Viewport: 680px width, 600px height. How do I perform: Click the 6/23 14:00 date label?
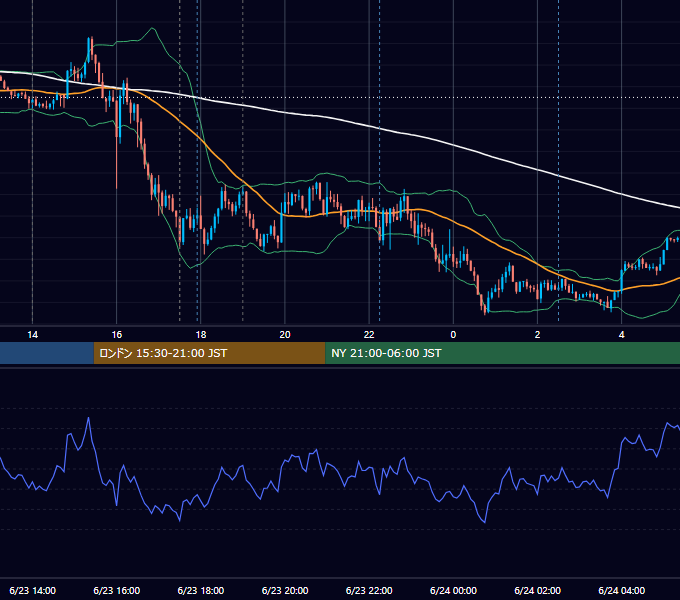[x=33, y=590]
